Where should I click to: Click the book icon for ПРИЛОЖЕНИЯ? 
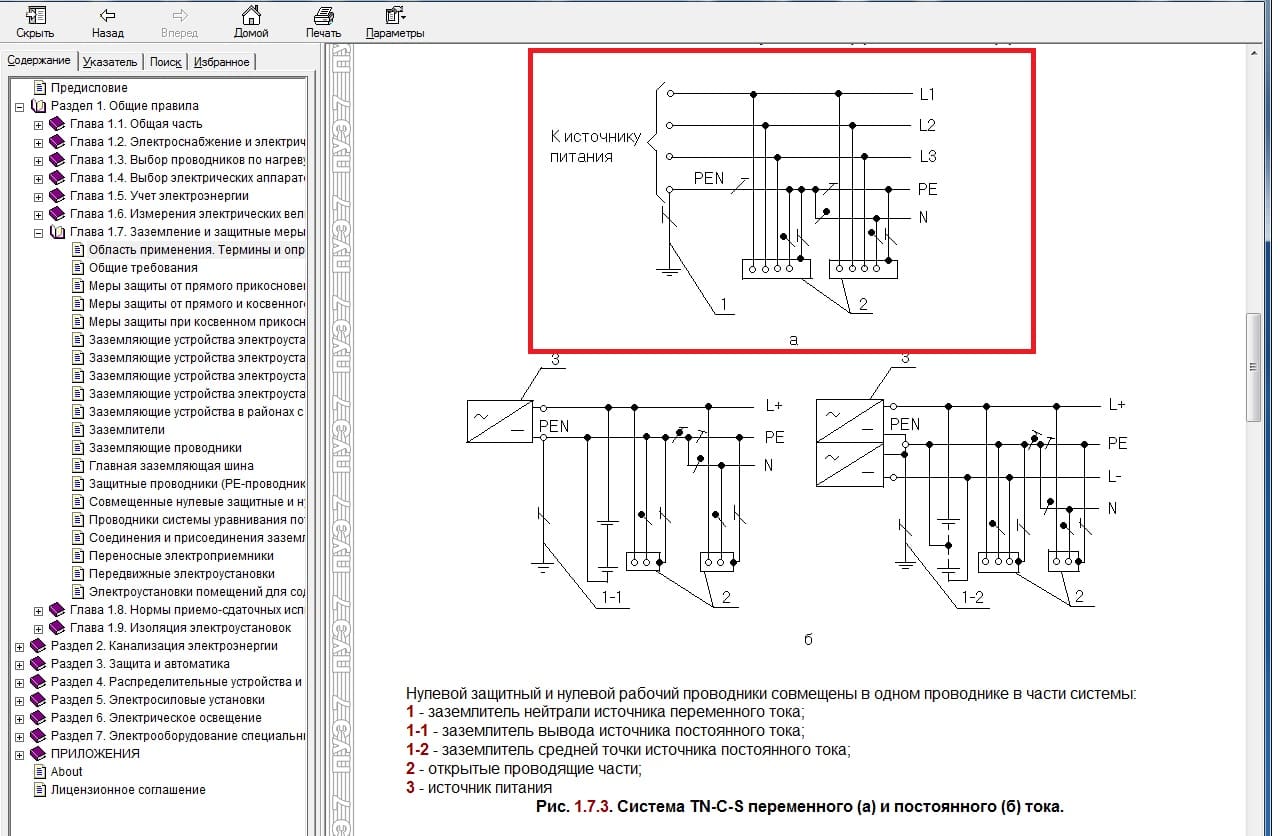pyautogui.click(x=39, y=754)
